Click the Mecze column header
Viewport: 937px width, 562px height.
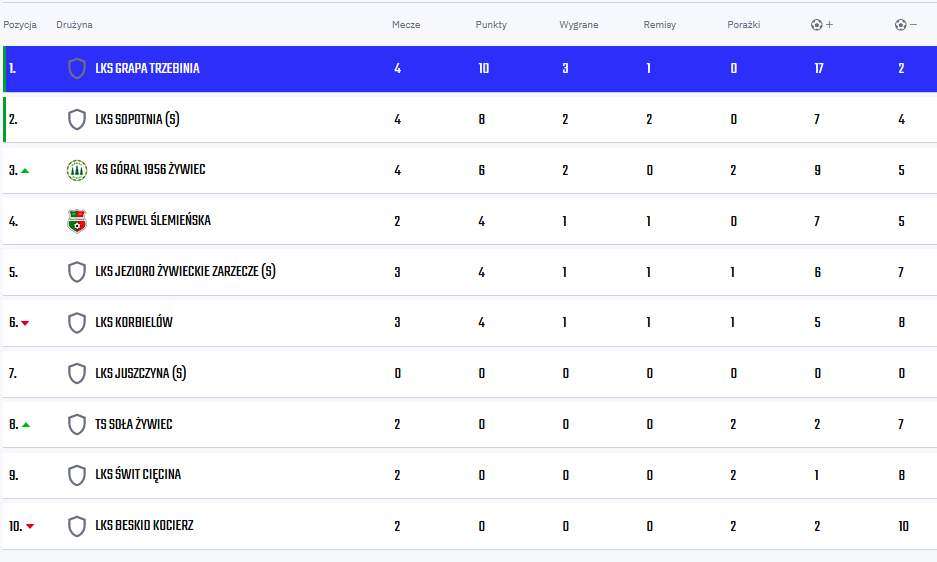406,25
